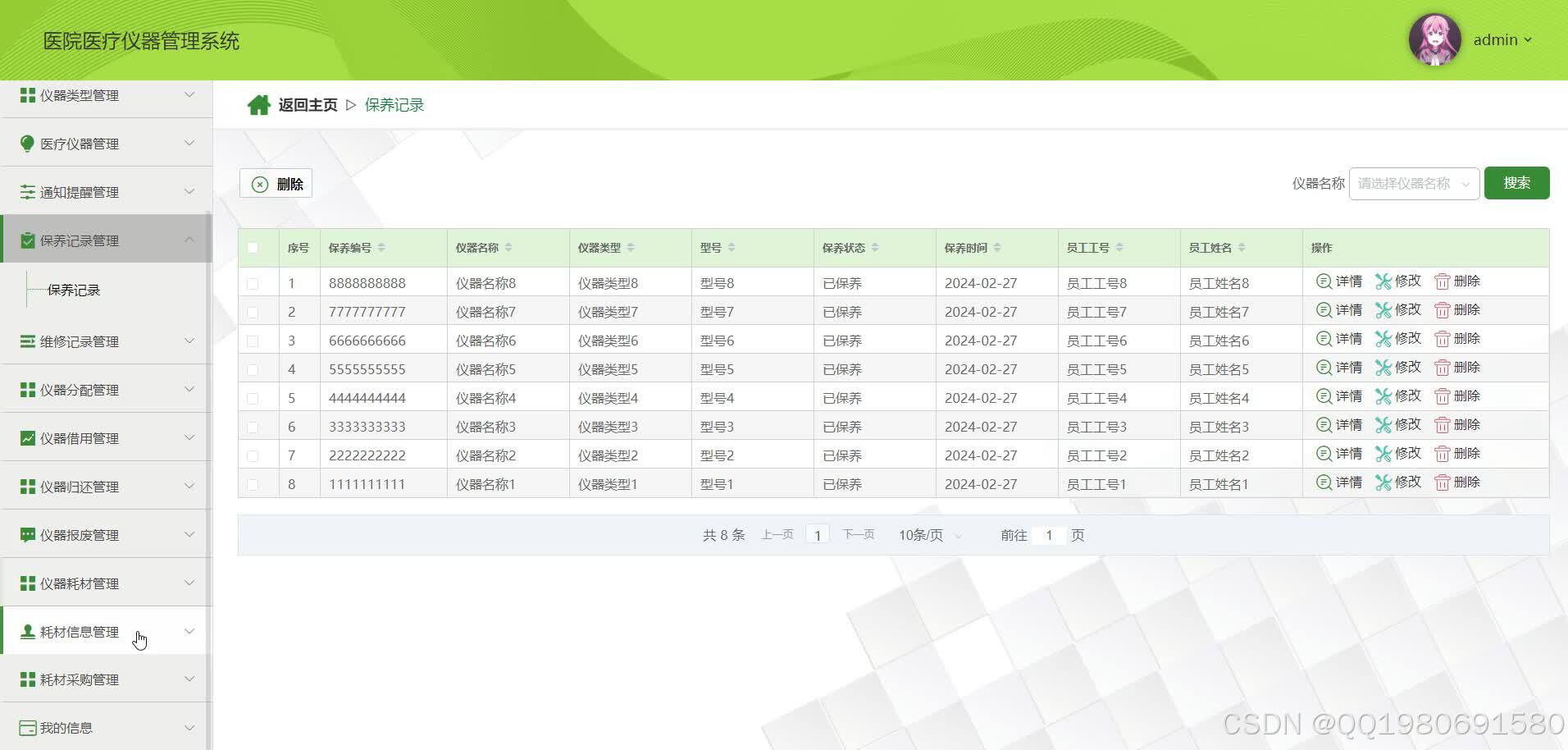This screenshot has width=1568, height=750.
Task: Click the 我的信息 card icon
Action: point(28,728)
